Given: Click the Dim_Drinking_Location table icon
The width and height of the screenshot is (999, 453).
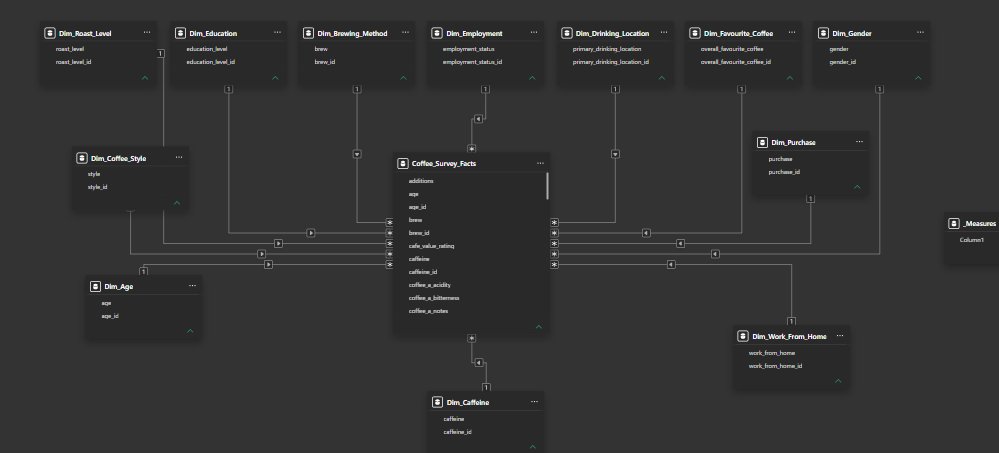Looking at the screenshot, I should pos(566,33).
